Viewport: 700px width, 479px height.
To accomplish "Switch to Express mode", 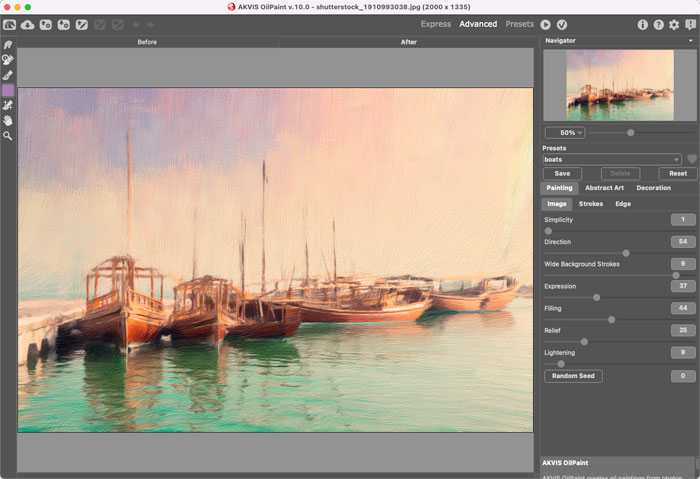I will [x=436, y=24].
